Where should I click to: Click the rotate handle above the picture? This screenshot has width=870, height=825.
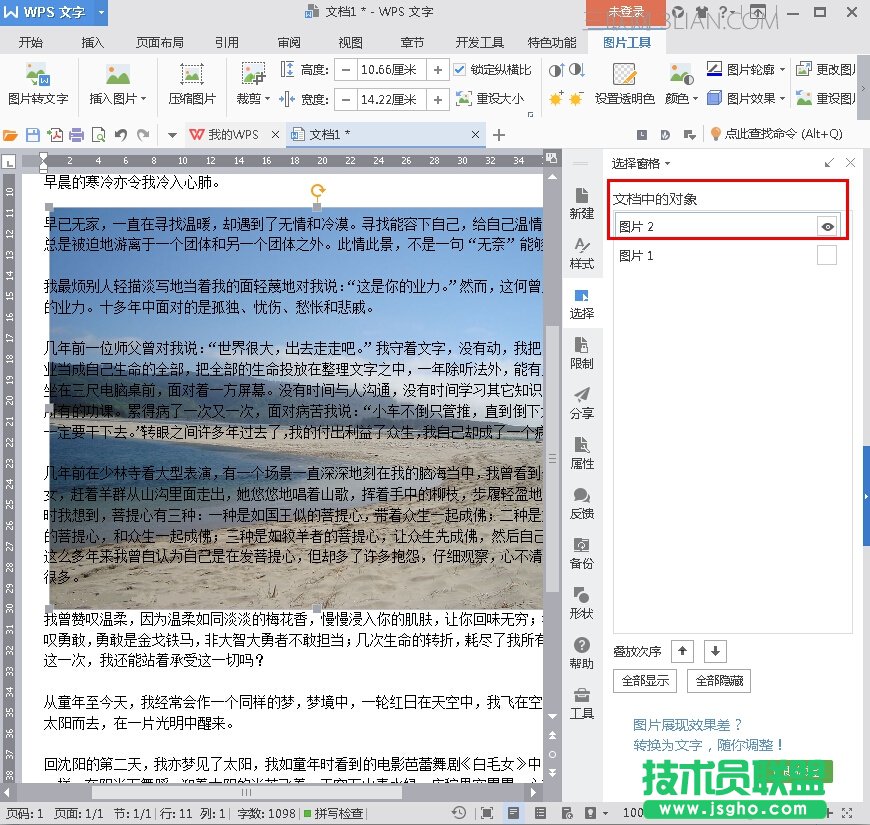click(x=318, y=190)
